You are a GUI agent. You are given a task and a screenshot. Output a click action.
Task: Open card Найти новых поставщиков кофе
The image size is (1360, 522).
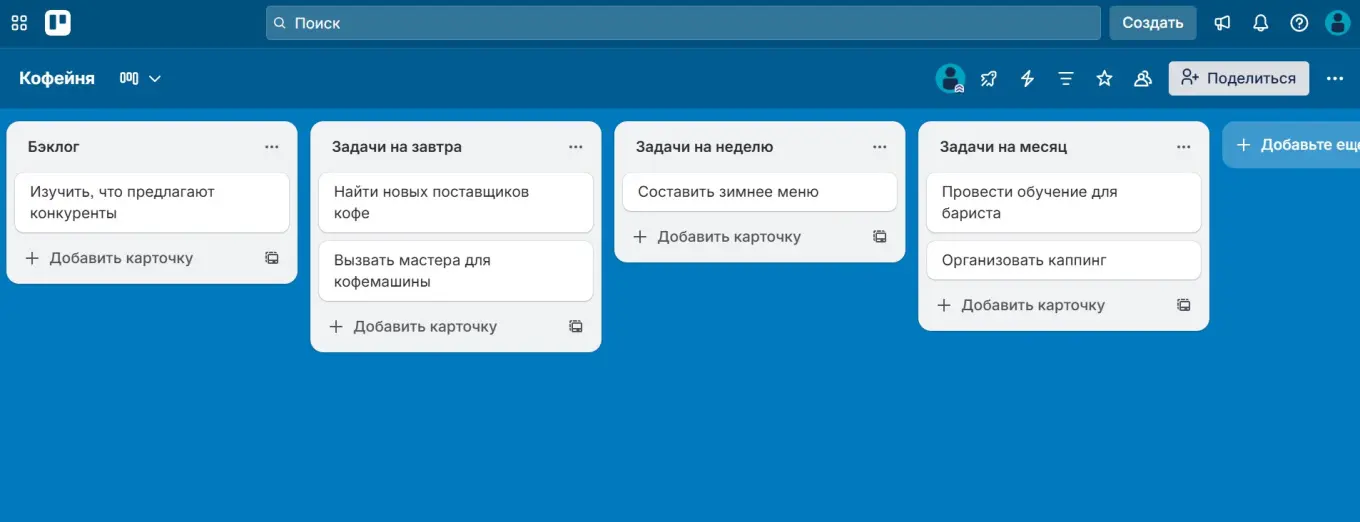click(x=456, y=202)
